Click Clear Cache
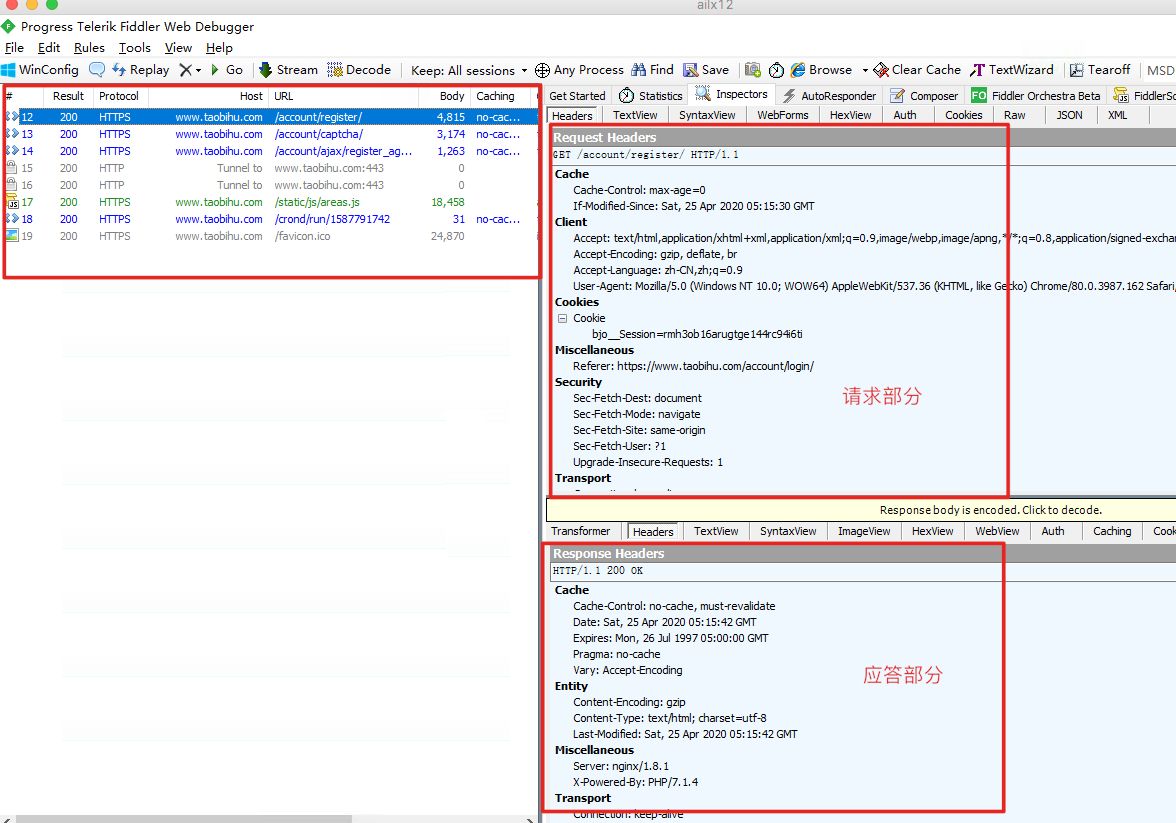1176x823 pixels. coord(916,70)
